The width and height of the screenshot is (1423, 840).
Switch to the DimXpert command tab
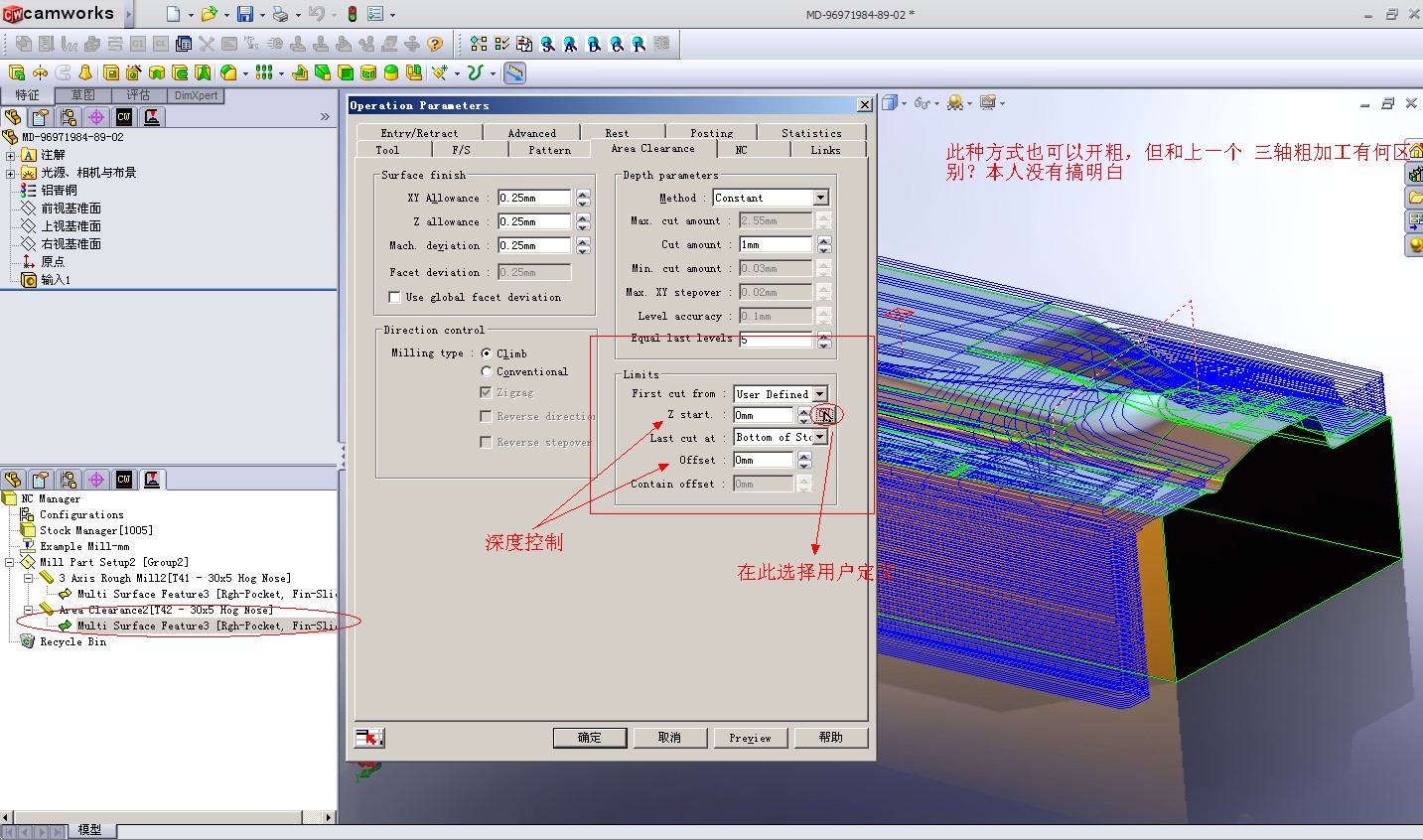(x=196, y=95)
